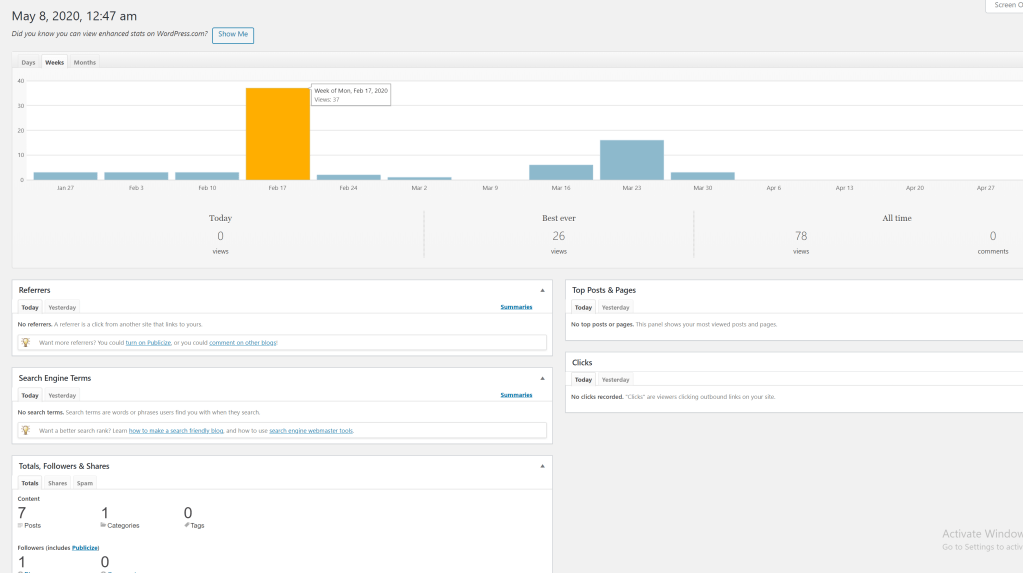Open 'search engine webmaster tools' link

(x=311, y=431)
